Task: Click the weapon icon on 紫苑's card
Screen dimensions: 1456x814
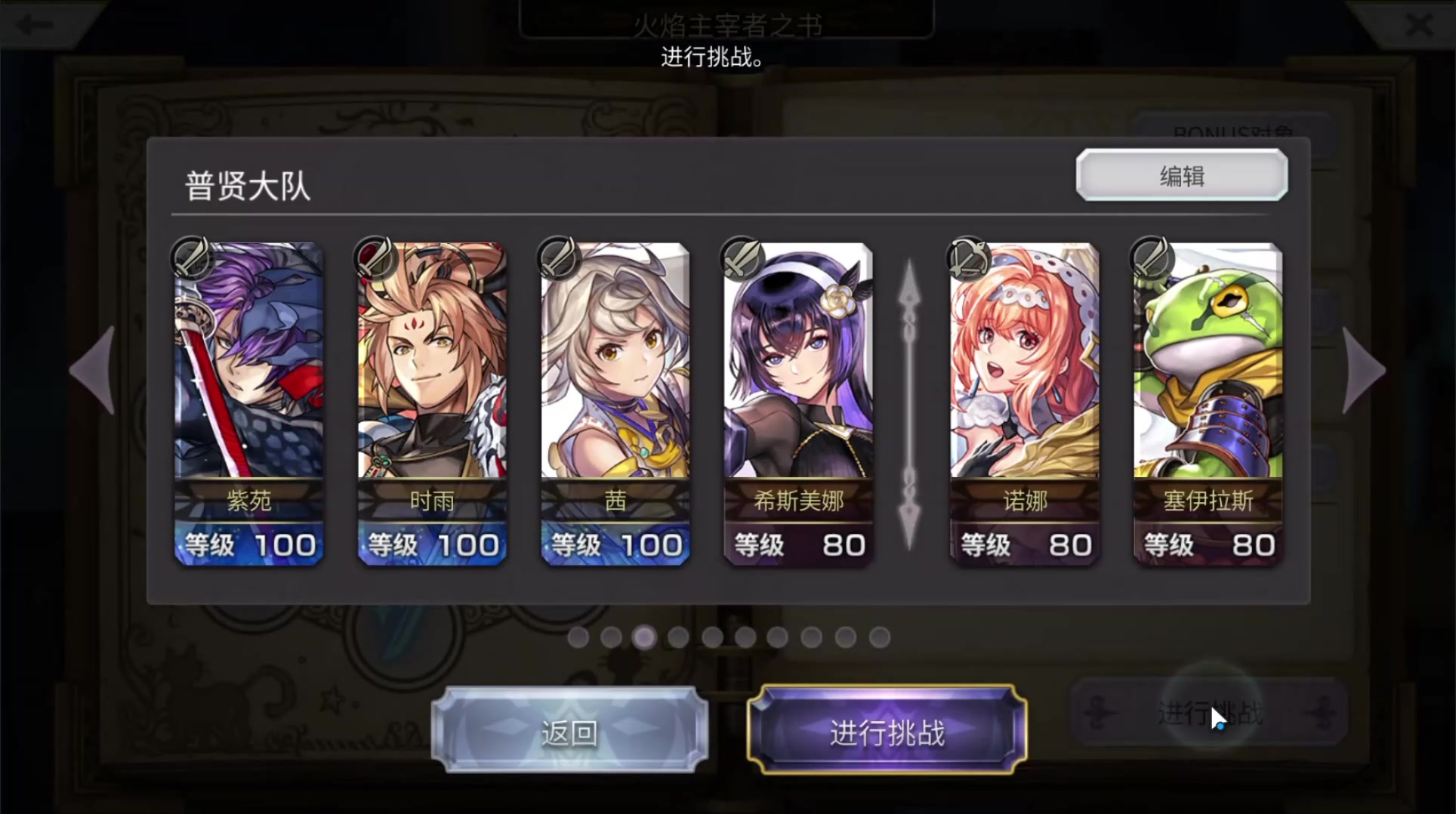Action: [x=192, y=258]
